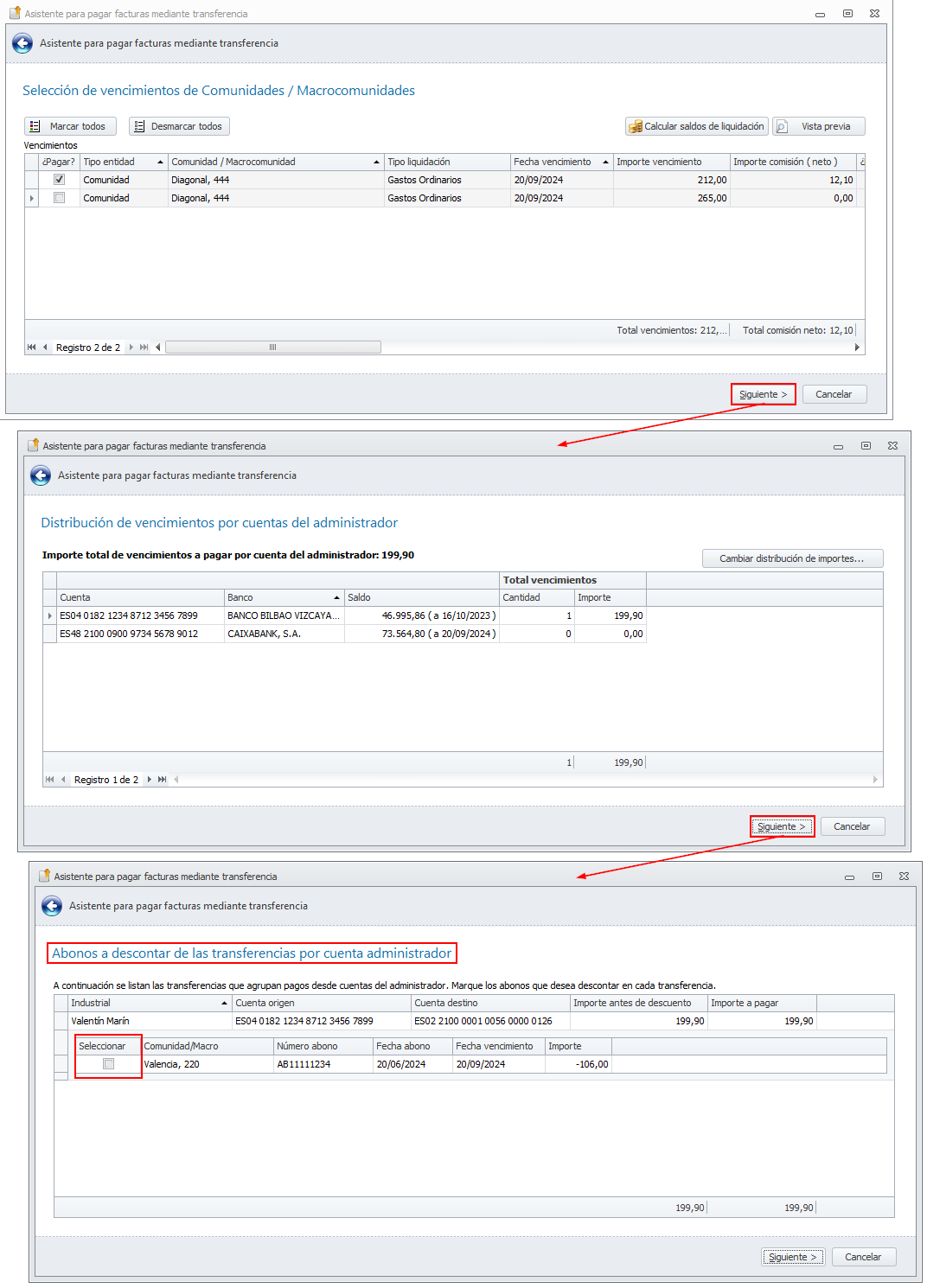Close the Abonos a descontar window
This screenshot has width=927, height=1288.
point(904,877)
